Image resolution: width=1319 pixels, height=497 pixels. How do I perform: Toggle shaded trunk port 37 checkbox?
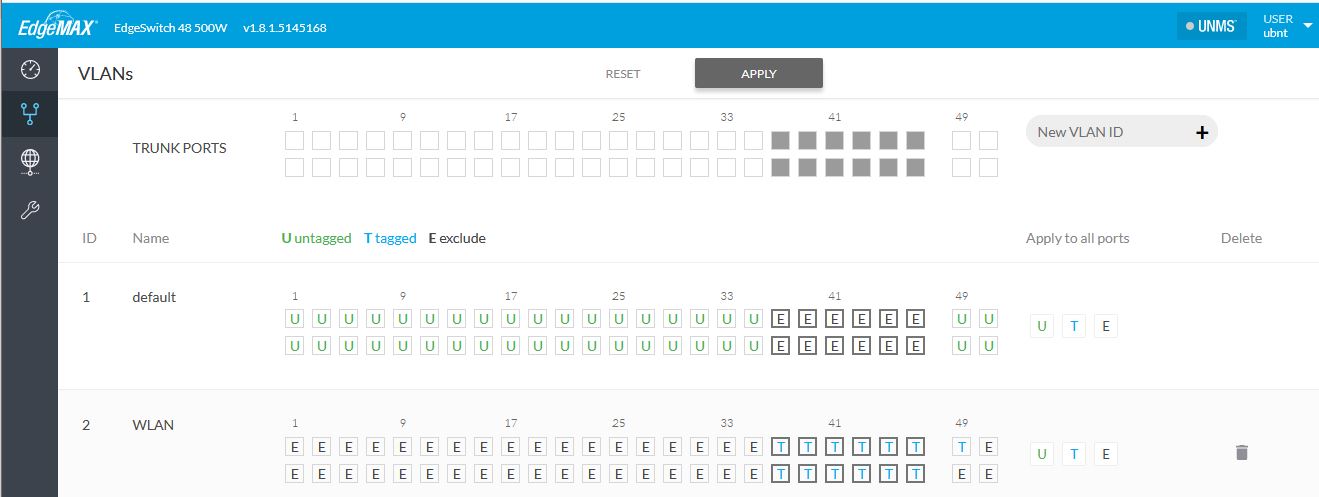tap(781, 140)
